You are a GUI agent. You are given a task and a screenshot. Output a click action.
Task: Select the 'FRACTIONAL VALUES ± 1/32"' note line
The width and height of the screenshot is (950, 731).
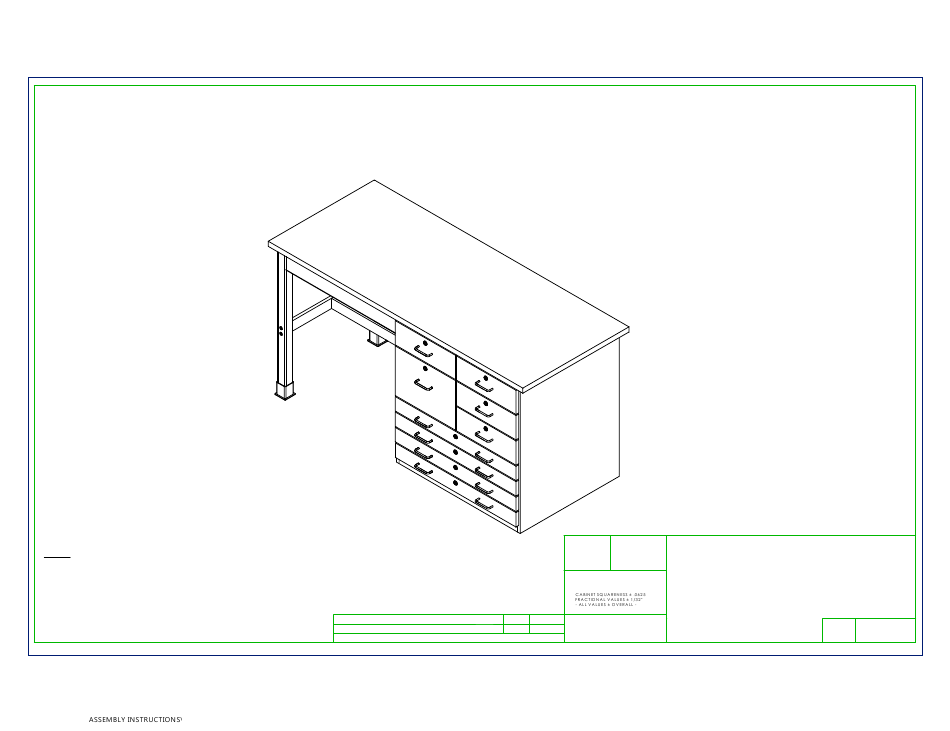coord(608,600)
